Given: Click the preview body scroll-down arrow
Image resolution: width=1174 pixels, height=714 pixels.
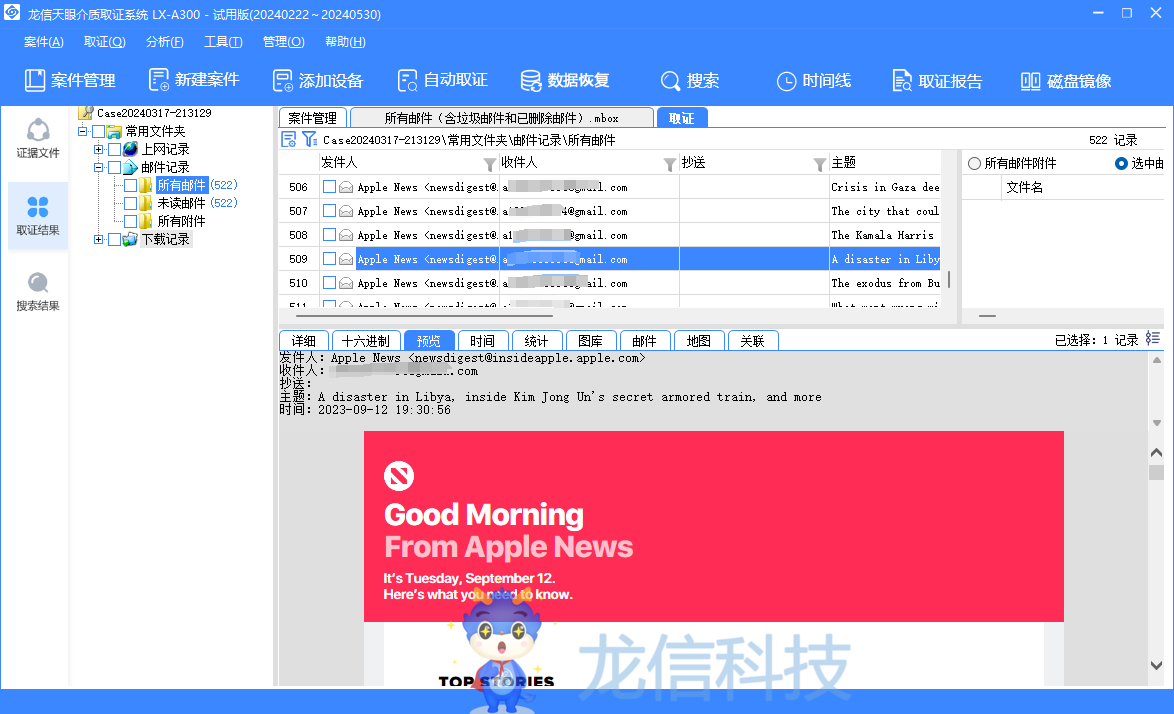Looking at the screenshot, I should pyautogui.click(x=1156, y=665).
